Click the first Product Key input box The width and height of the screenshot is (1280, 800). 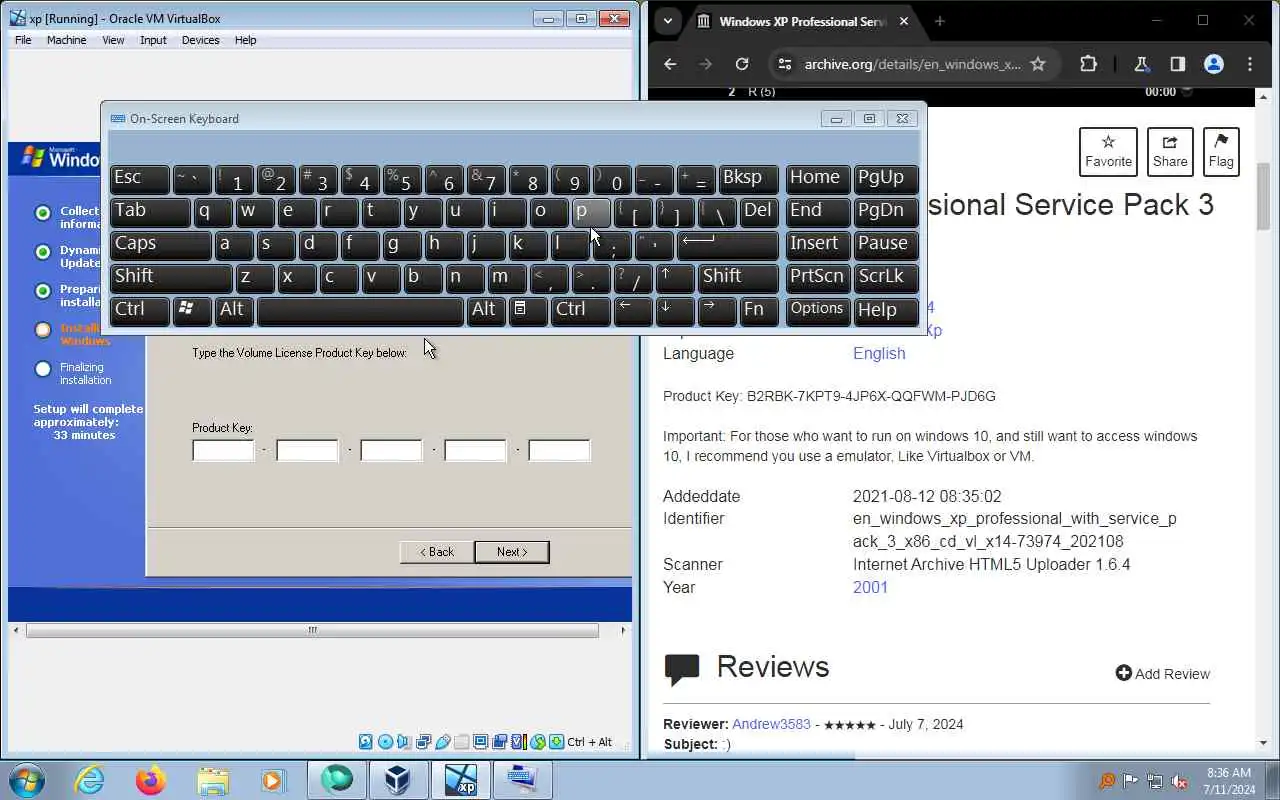click(223, 450)
